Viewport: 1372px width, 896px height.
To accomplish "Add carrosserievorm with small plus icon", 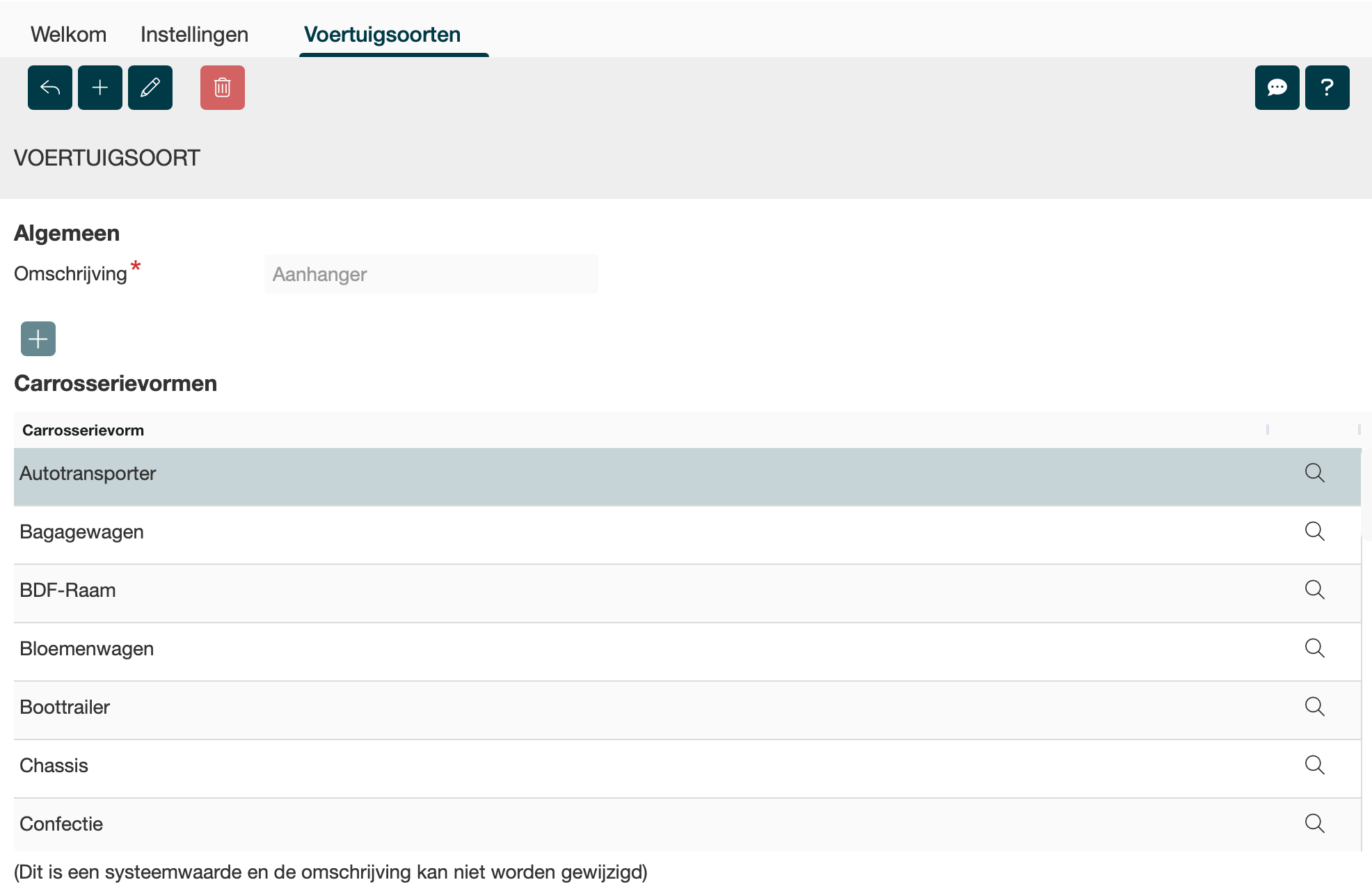I will coord(38,339).
